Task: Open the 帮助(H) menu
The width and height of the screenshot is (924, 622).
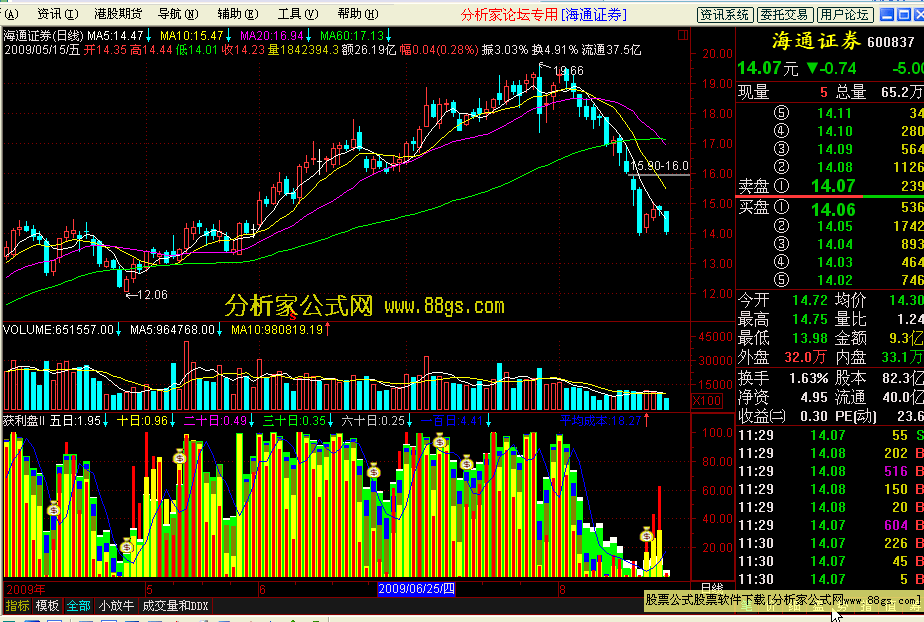Action: coord(358,14)
